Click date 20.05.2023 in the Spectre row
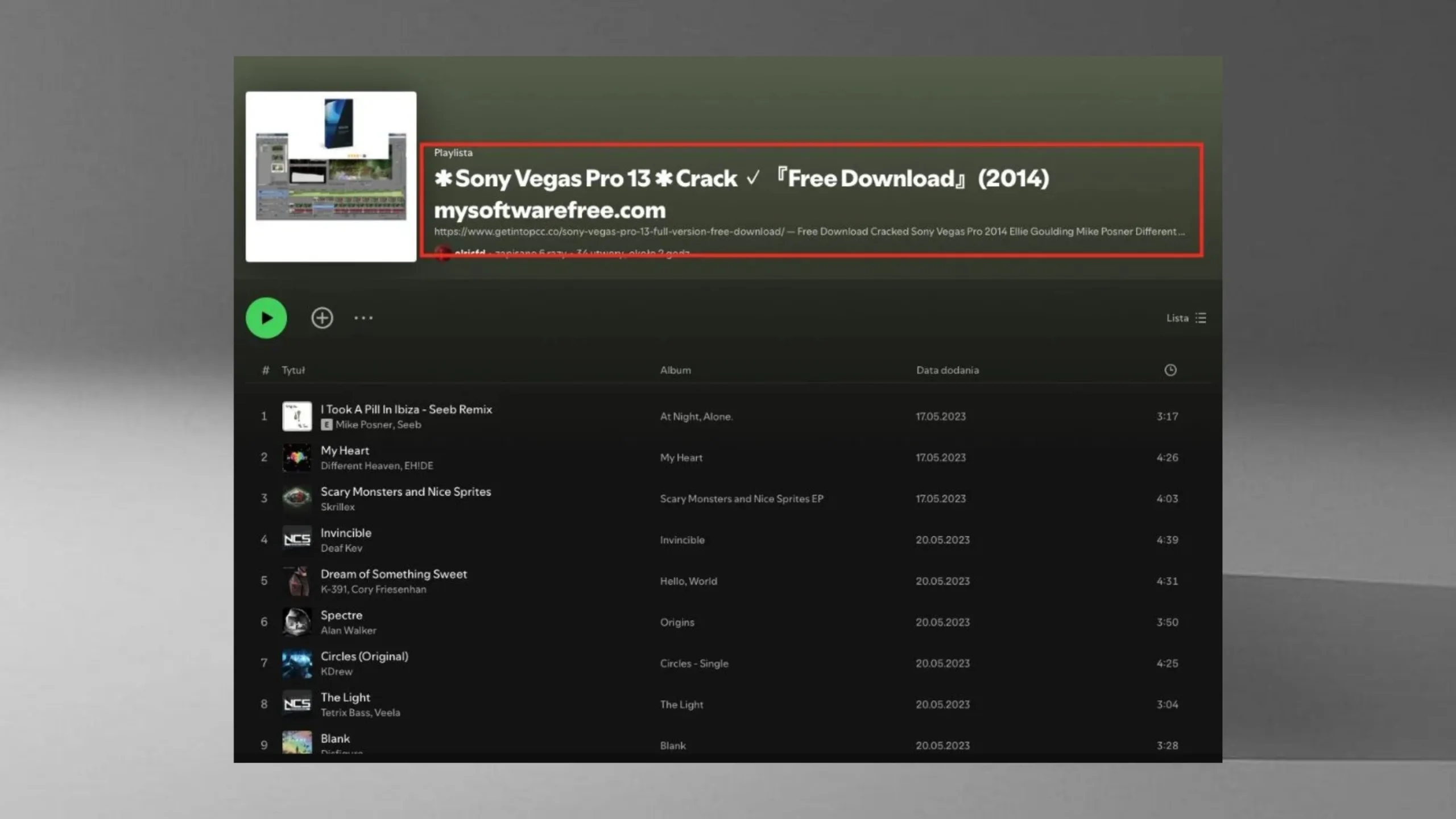Viewport: 1456px width, 819px height. coord(942,622)
